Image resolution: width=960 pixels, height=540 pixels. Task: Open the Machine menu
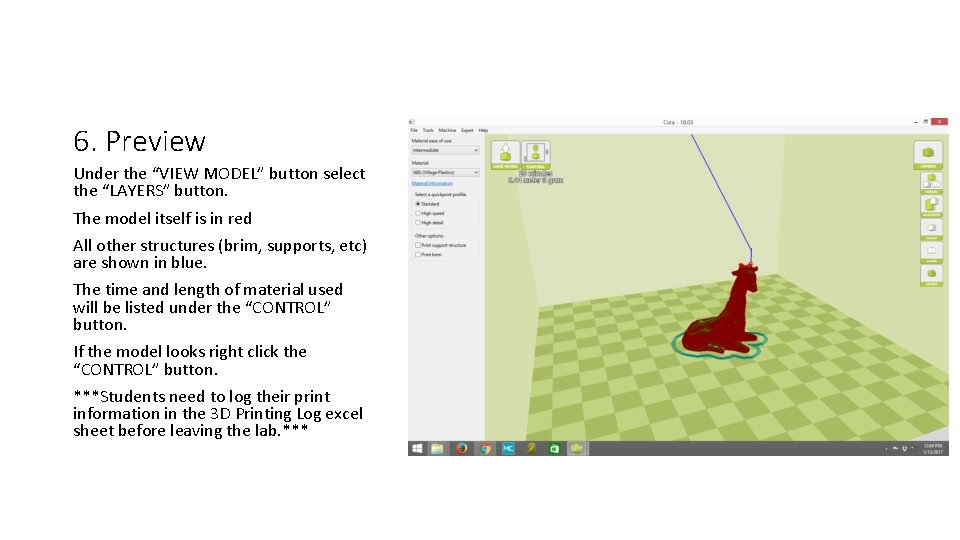click(447, 130)
